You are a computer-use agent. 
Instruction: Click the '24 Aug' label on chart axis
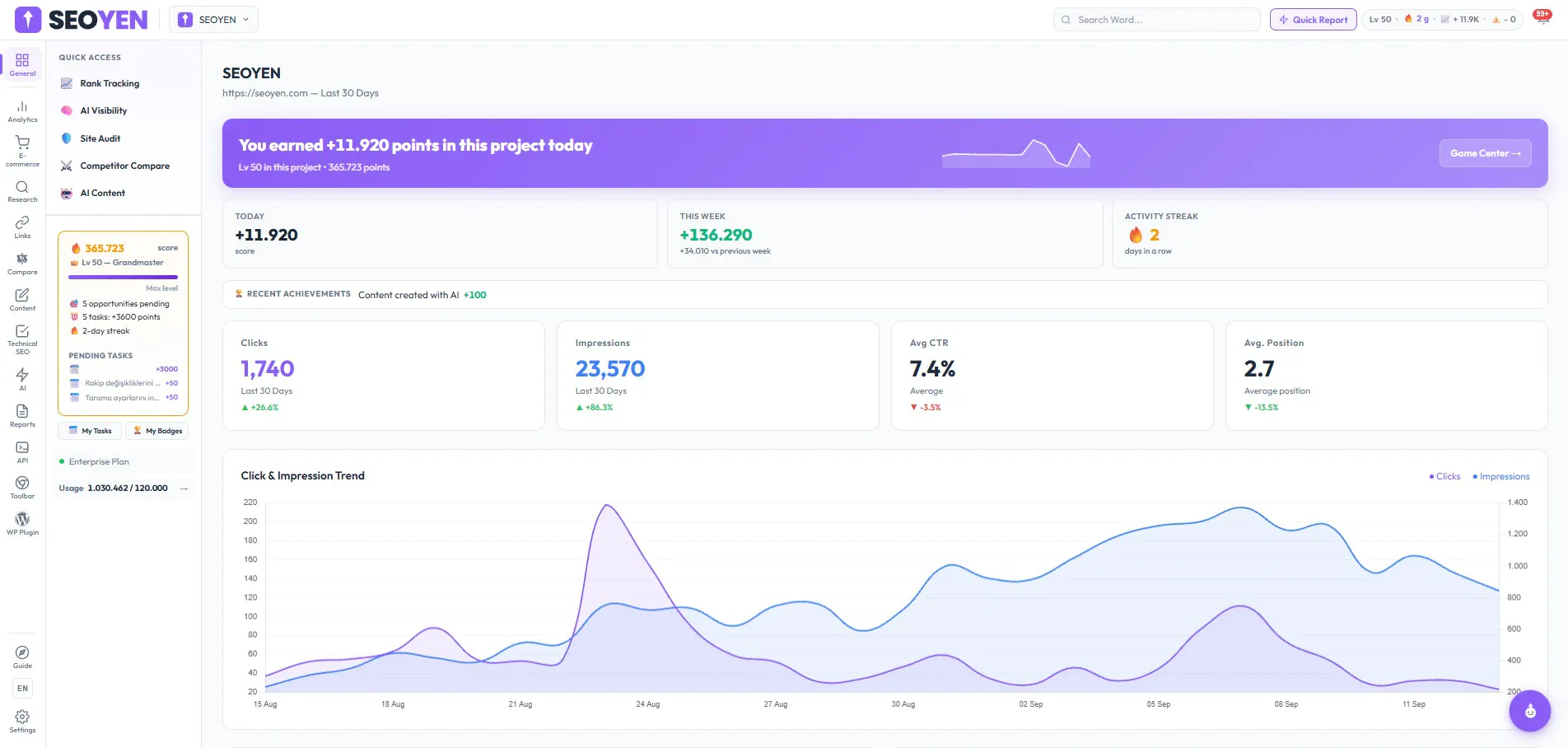[x=647, y=704]
